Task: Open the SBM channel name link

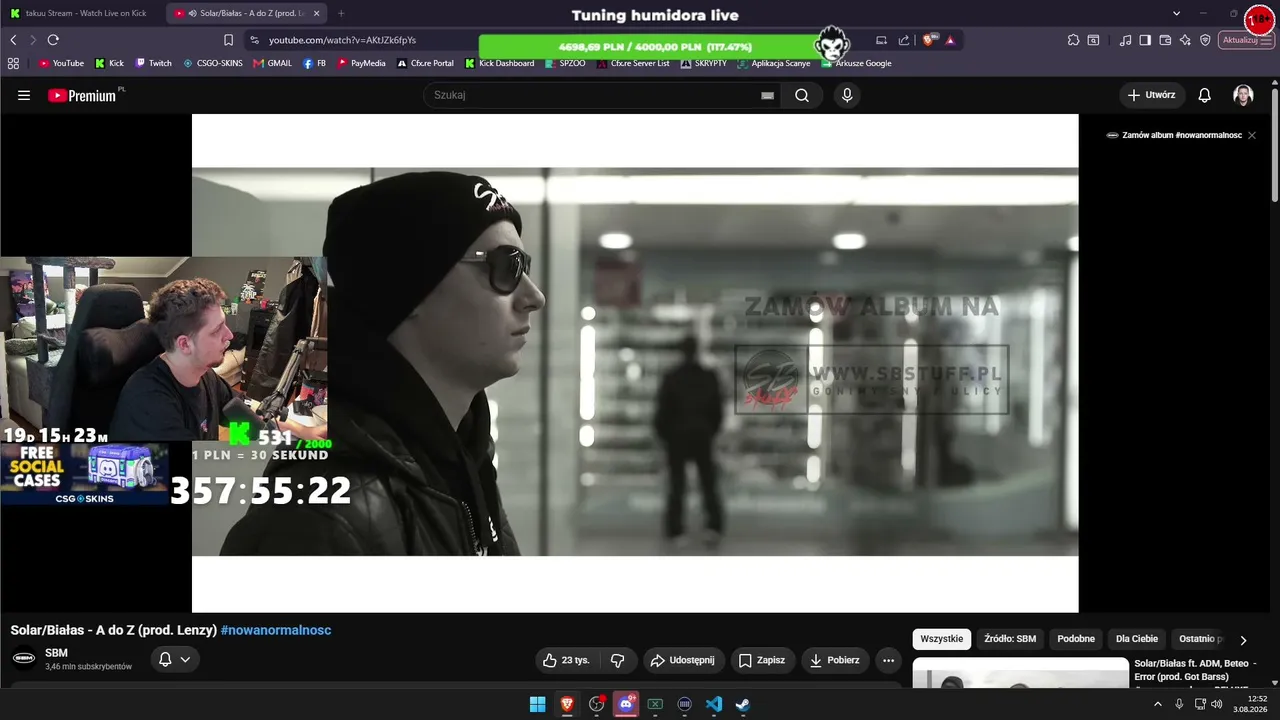Action: tap(56, 653)
